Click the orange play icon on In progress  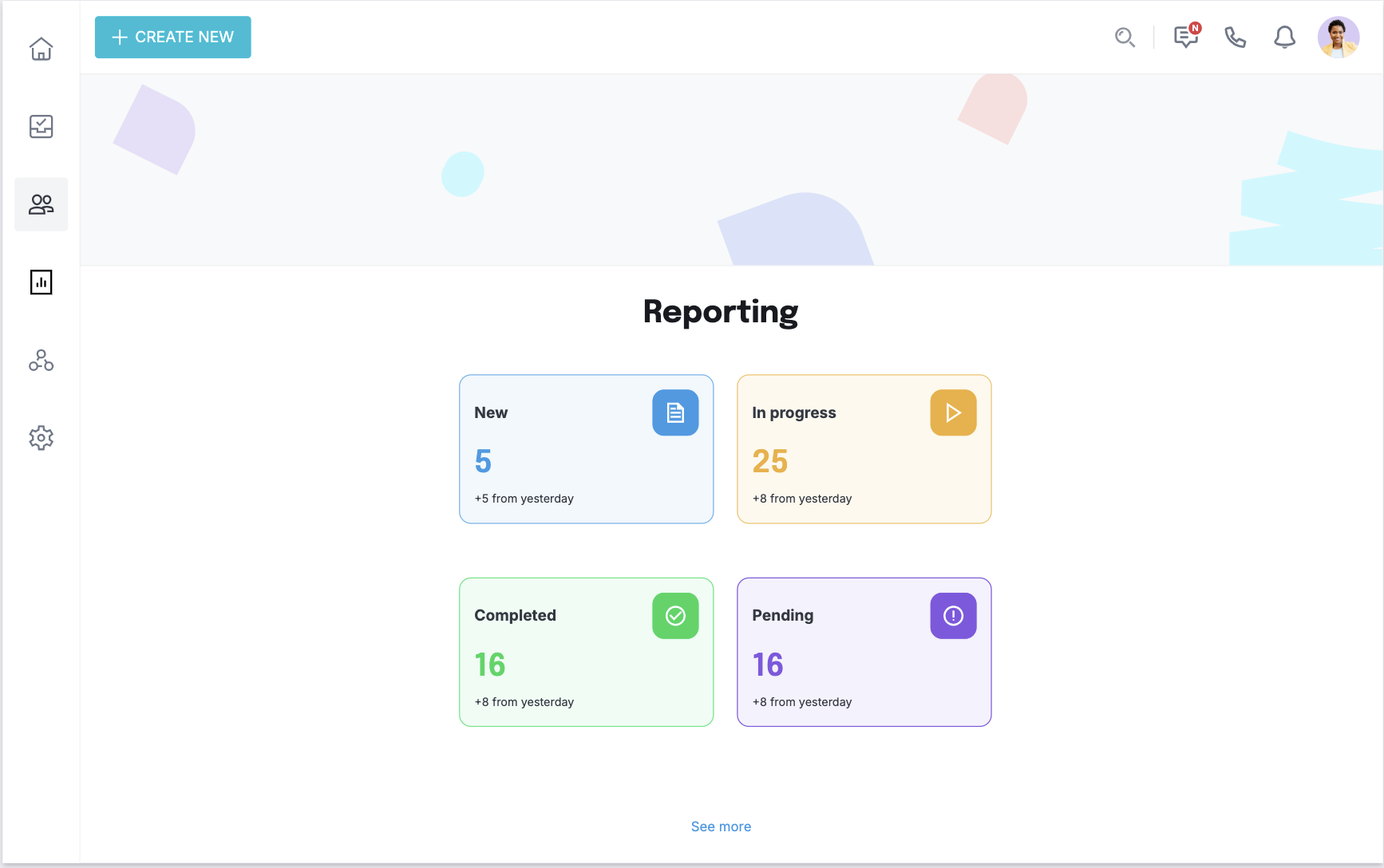[x=953, y=412]
